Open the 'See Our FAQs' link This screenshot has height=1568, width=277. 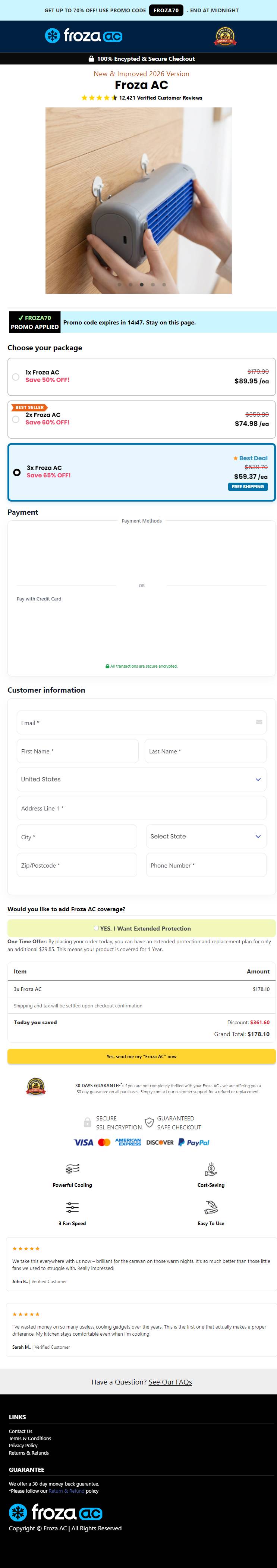click(x=170, y=1382)
